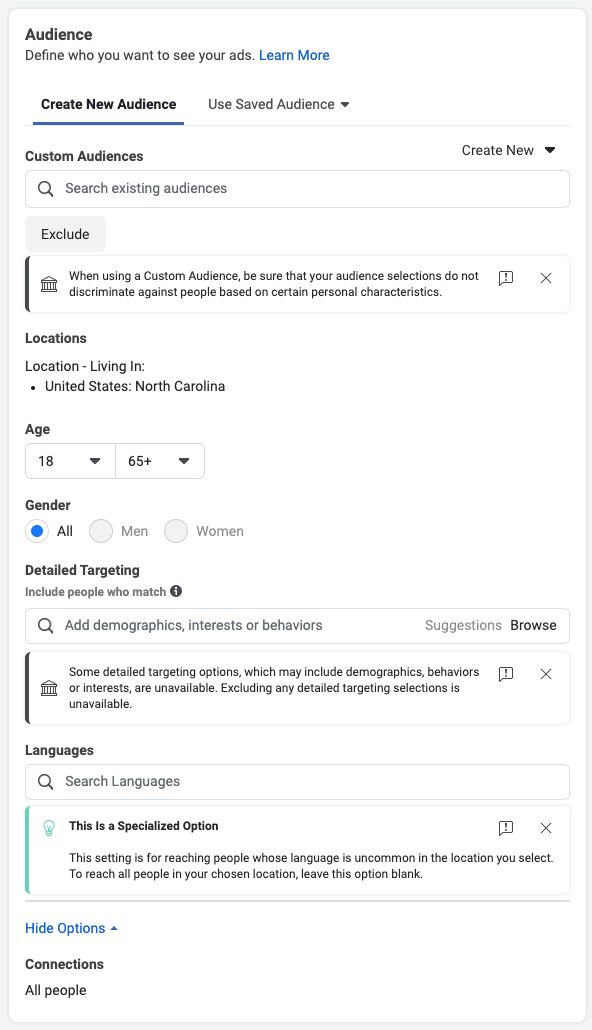Select the Women gender option
This screenshot has height=1030, width=592.
point(176,531)
